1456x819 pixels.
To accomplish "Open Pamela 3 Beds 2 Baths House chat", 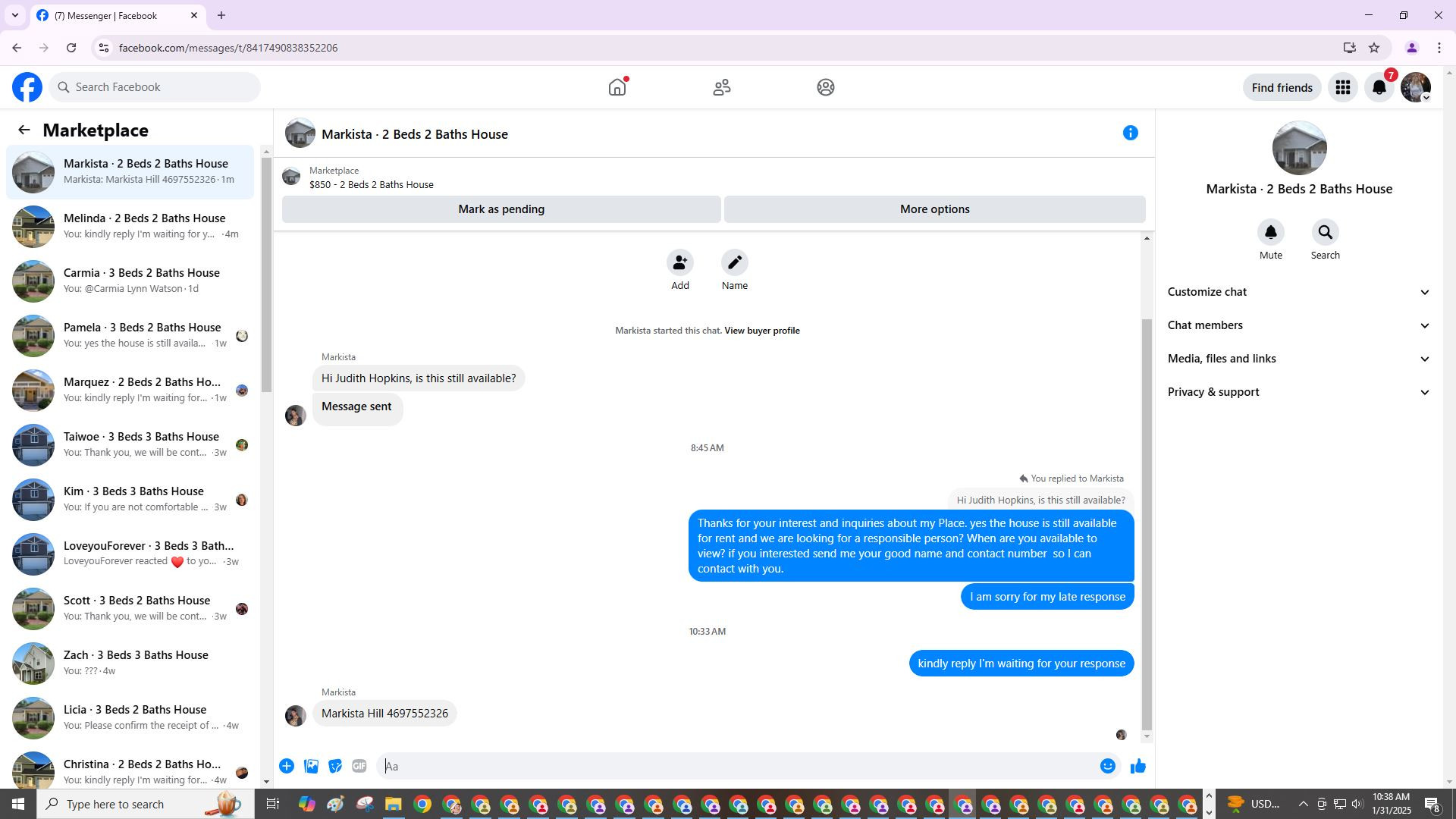I will pos(130,336).
